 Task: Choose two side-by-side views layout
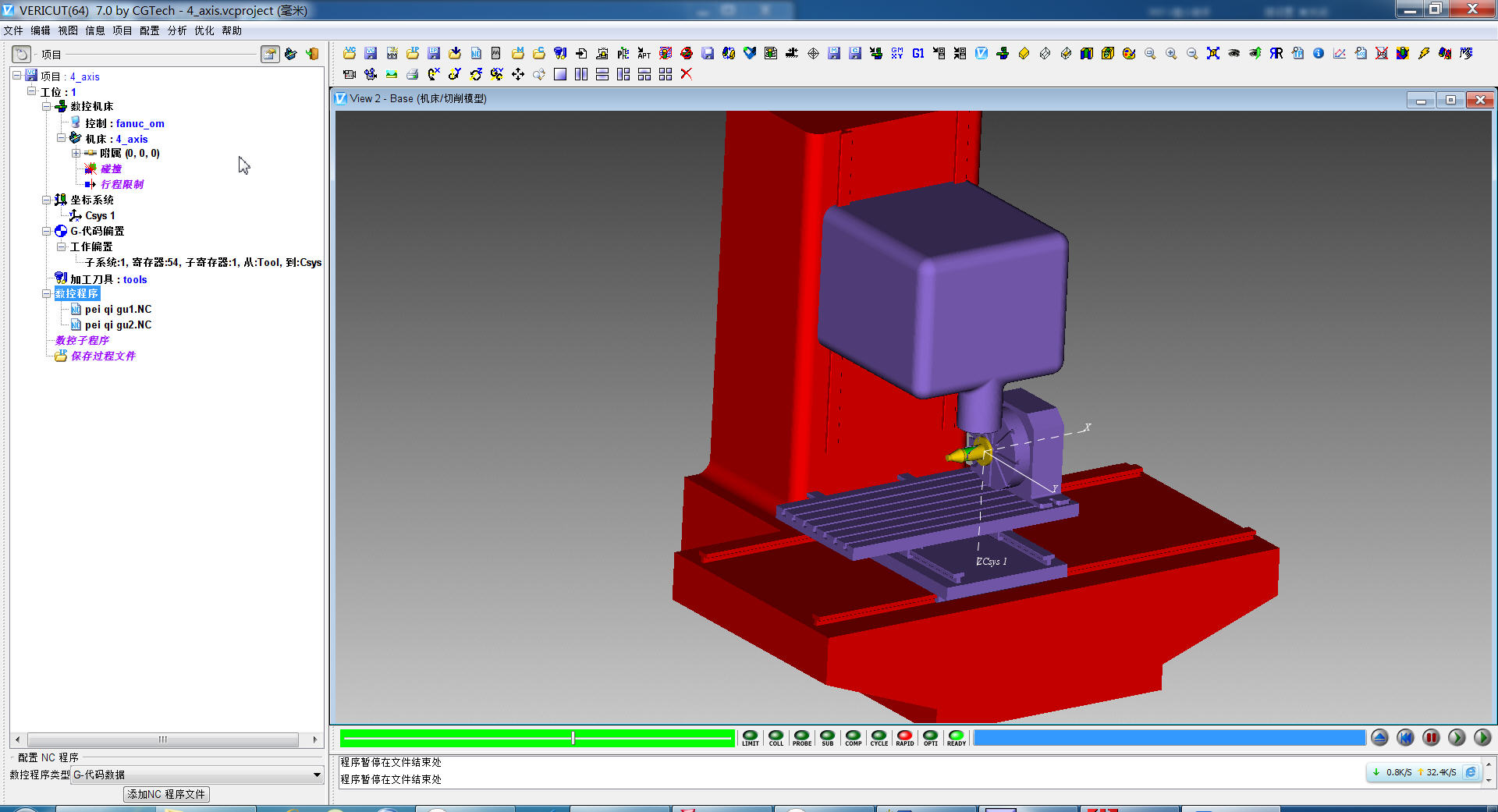point(581,74)
